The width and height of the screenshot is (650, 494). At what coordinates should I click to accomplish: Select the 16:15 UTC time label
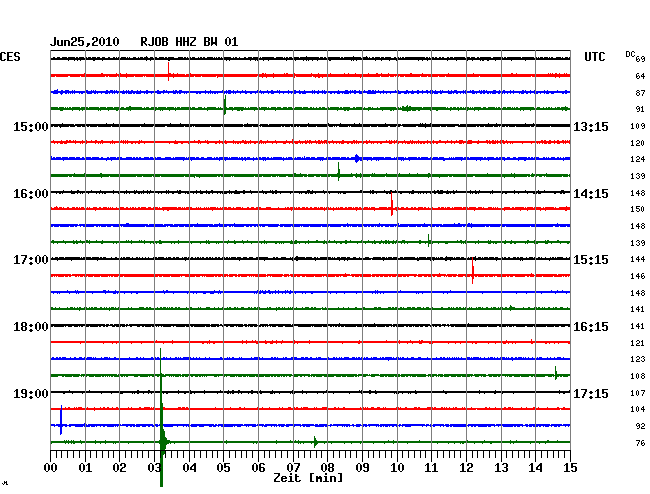click(x=591, y=327)
